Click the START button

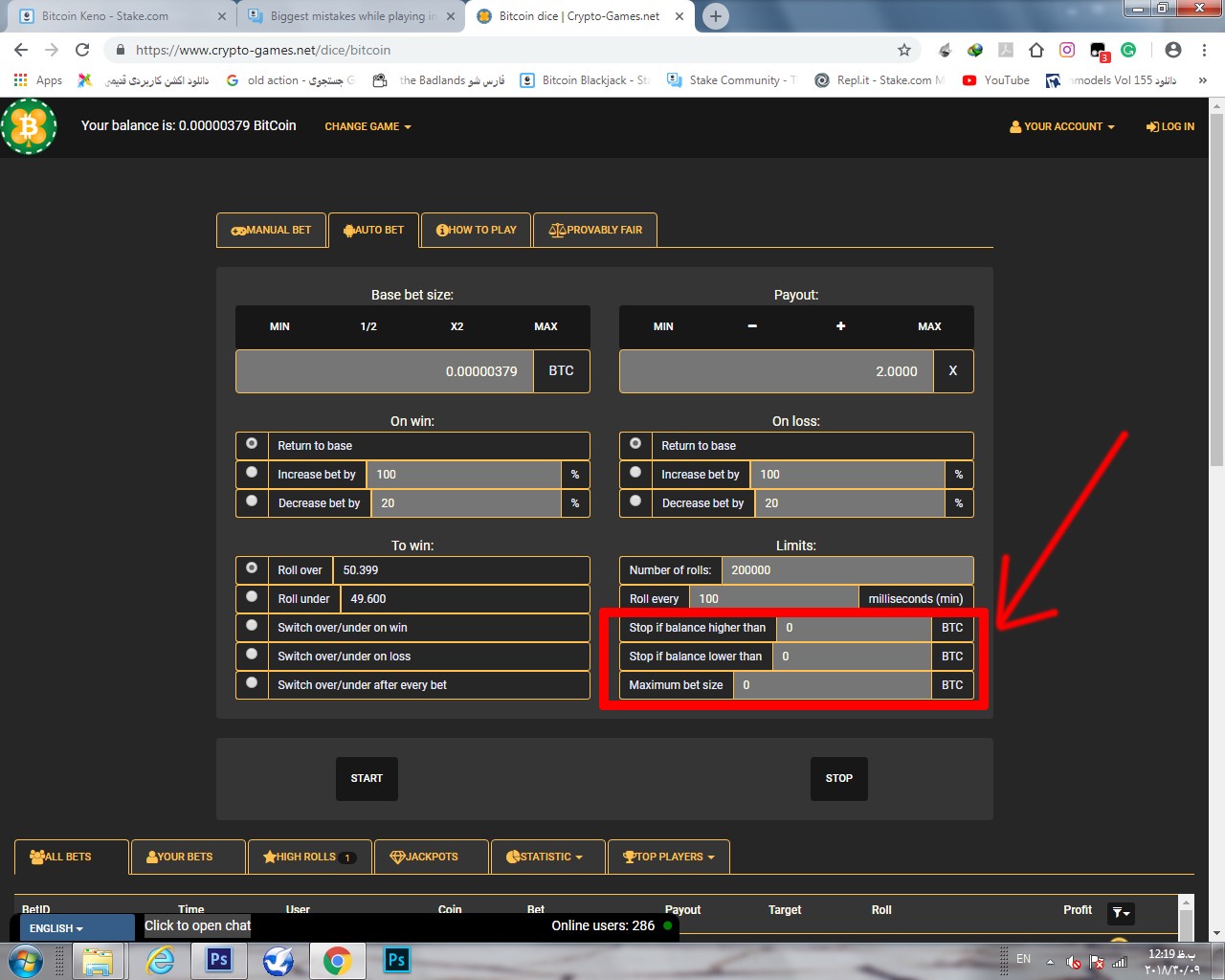[367, 778]
